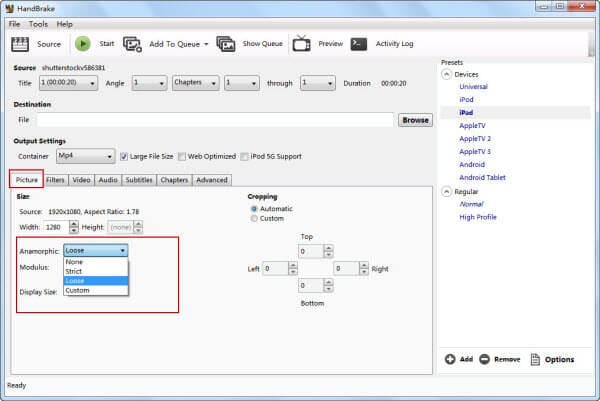This screenshot has width=600, height=401.
Task: Select the iPad preset
Action: click(466, 112)
